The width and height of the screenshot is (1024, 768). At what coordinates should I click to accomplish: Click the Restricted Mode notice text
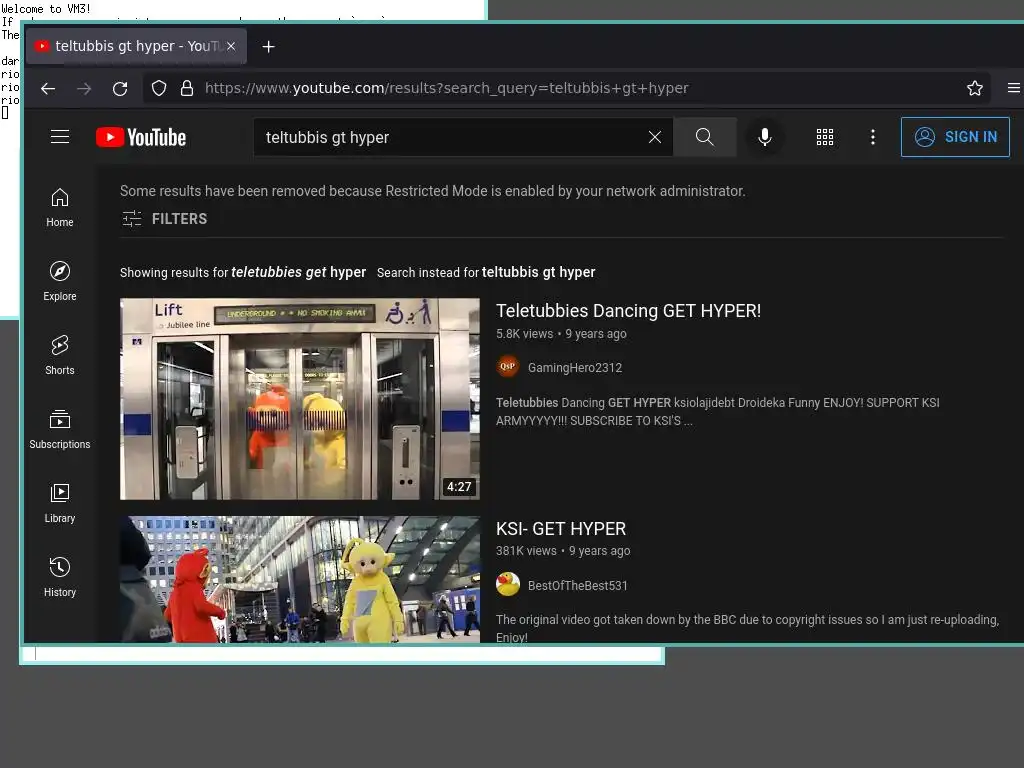click(432, 191)
